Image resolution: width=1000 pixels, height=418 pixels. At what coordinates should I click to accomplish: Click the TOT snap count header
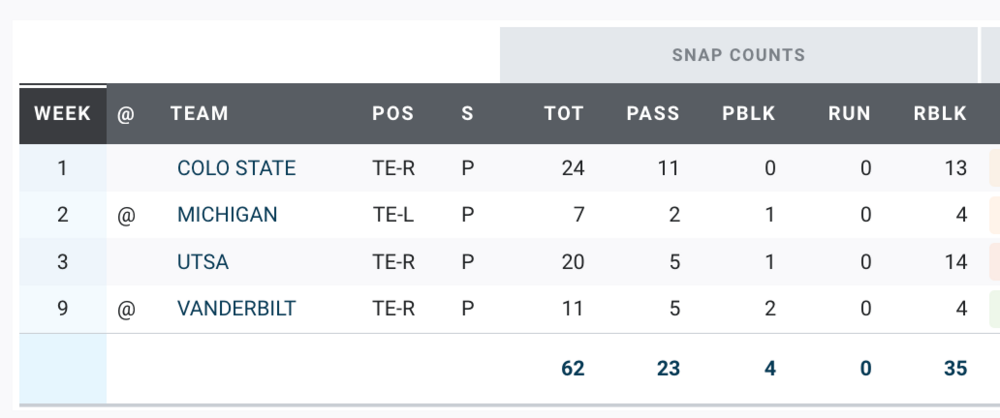(x=564, y=114)
